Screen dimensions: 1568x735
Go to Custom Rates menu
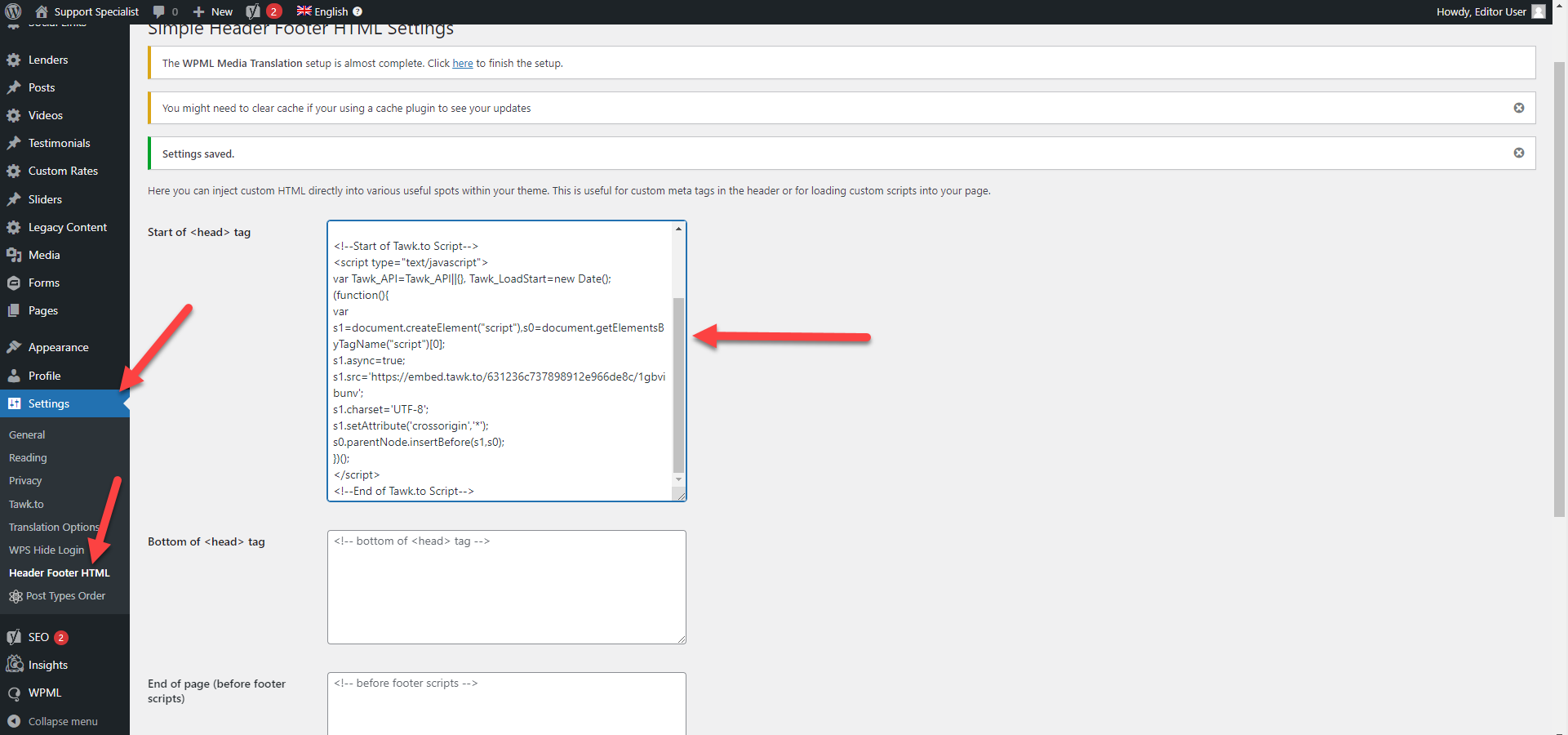coord(63,171)
